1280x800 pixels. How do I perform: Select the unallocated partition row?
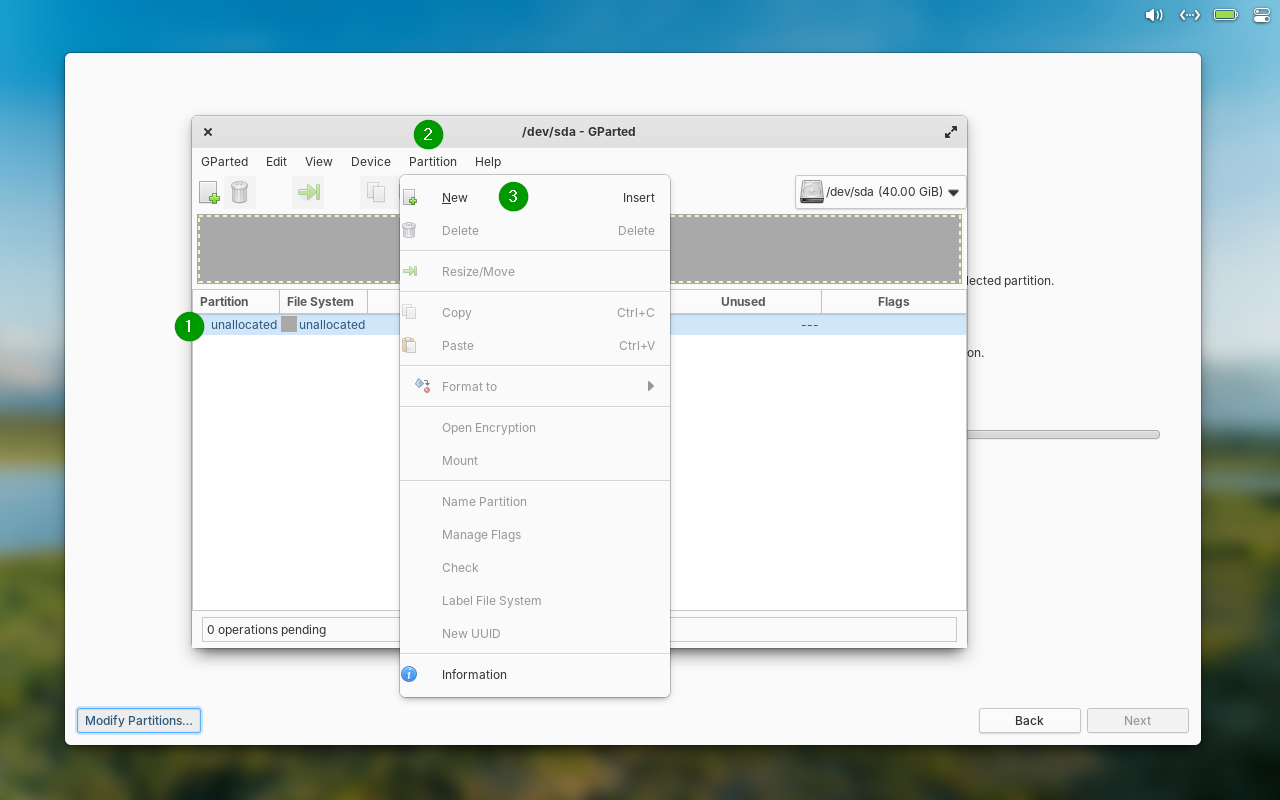579,325
